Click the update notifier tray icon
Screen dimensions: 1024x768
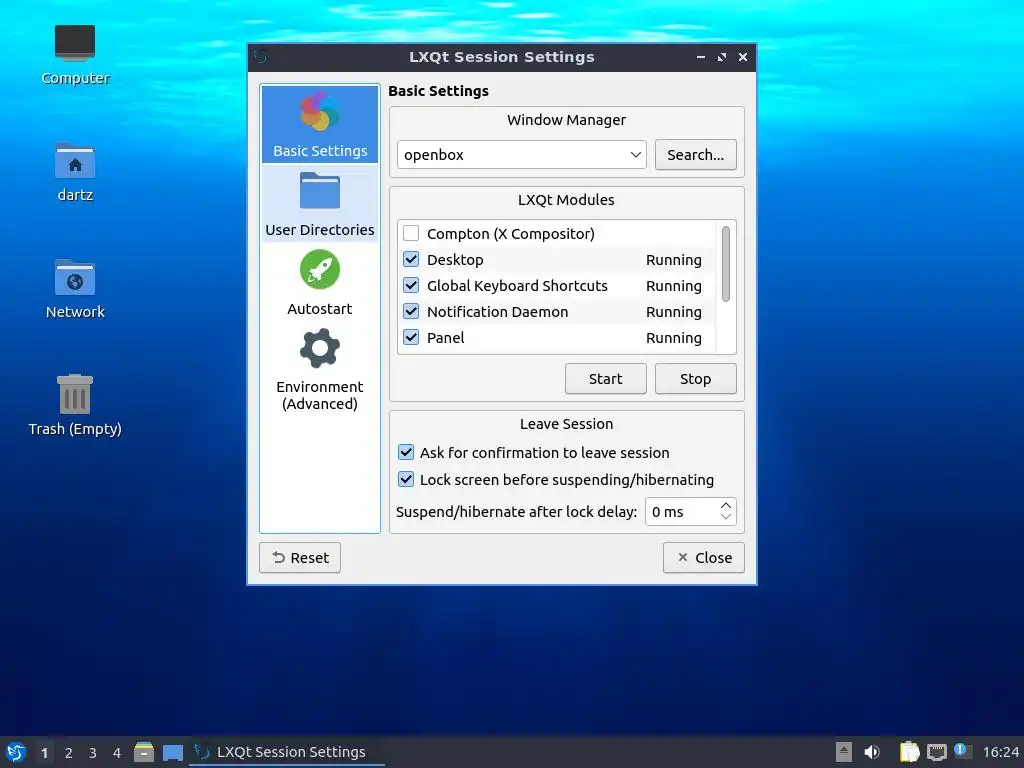click(963, 751)
